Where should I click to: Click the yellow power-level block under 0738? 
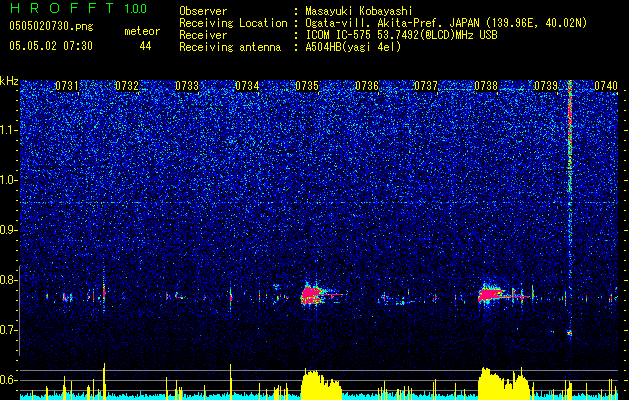pyautogui.click(x=503, y=384)
